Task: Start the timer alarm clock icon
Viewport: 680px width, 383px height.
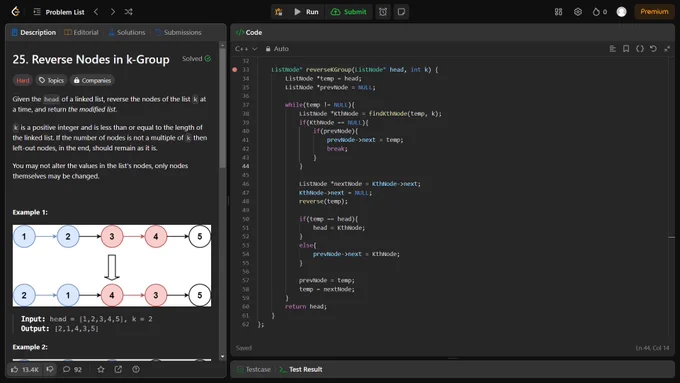Action: (383, 12)
